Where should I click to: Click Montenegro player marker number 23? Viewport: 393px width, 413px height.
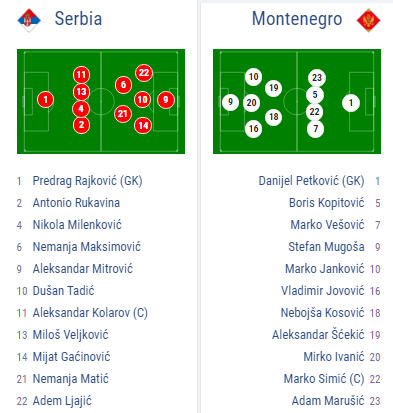click(316, 78)
